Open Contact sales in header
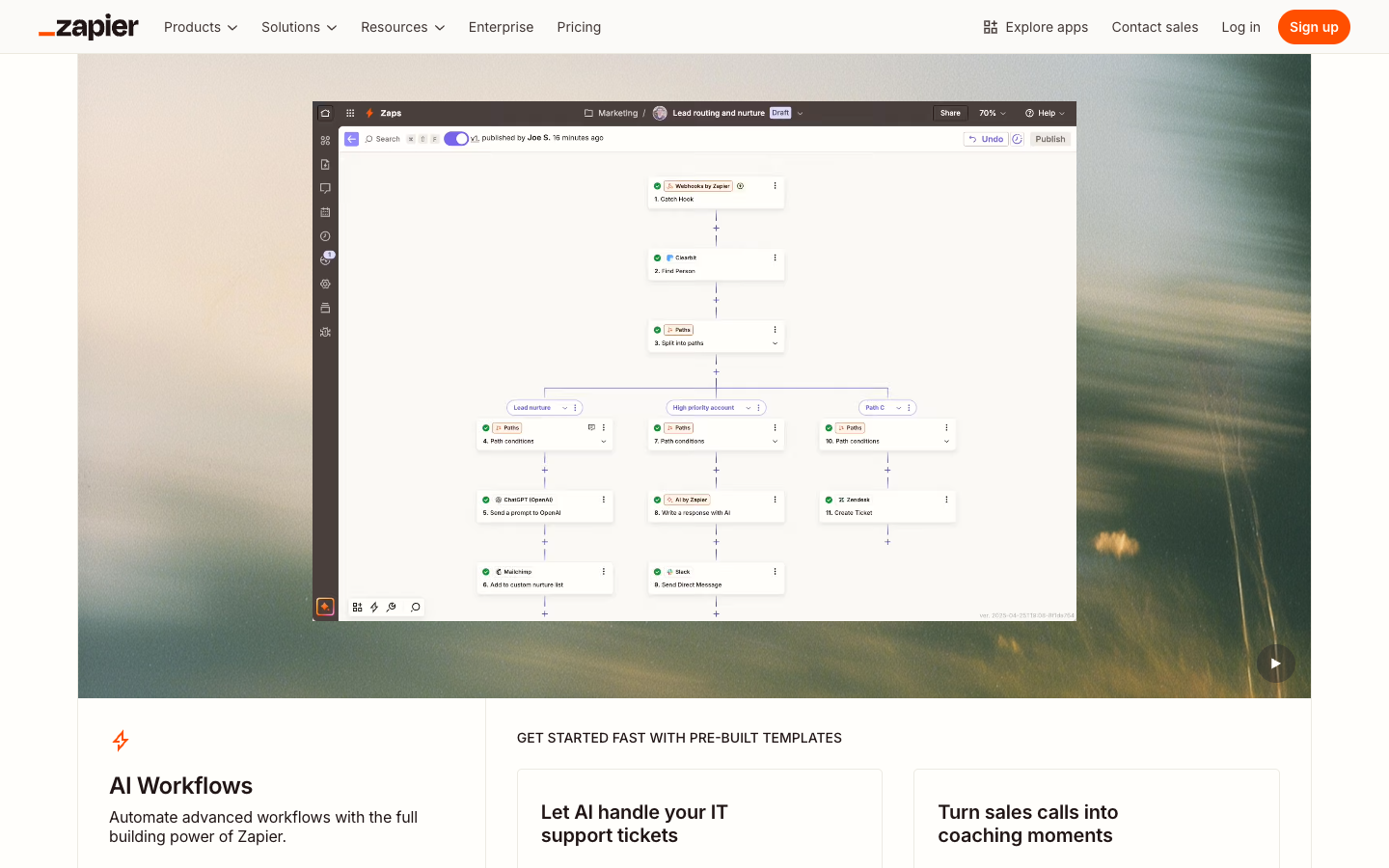 pyautogui.click(x=1155, y=27)
